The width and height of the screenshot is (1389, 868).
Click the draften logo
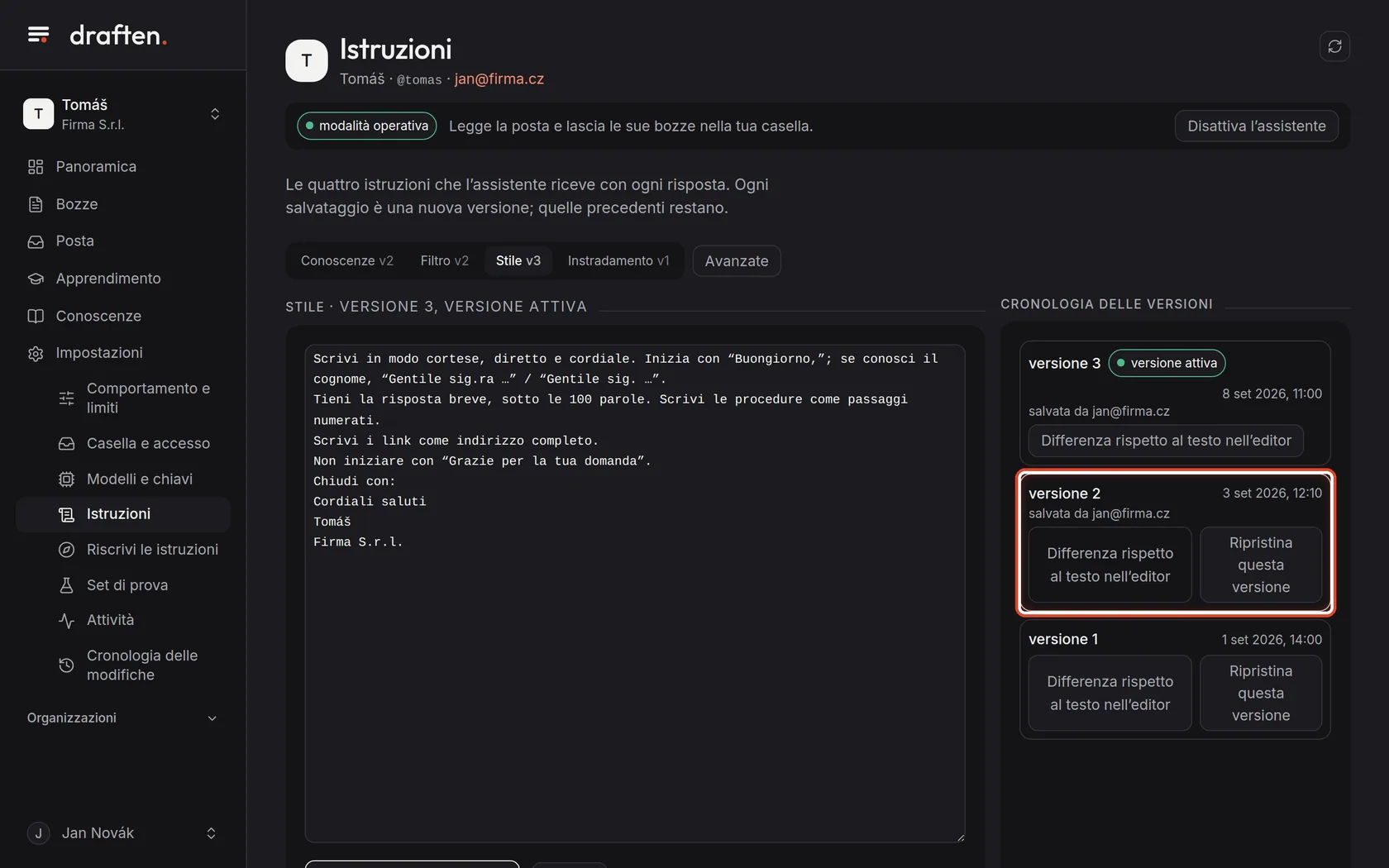118,35
